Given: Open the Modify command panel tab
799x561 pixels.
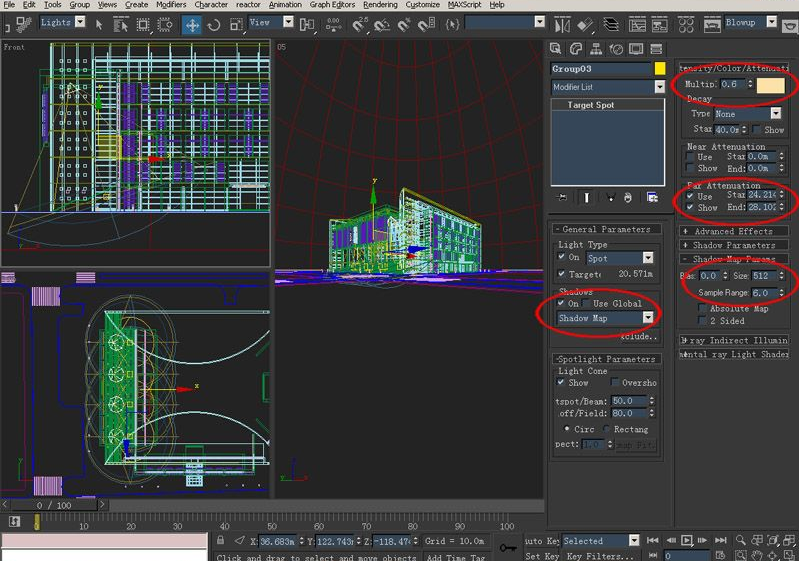Looking at the screenshot, I should [x=576, y=49].
